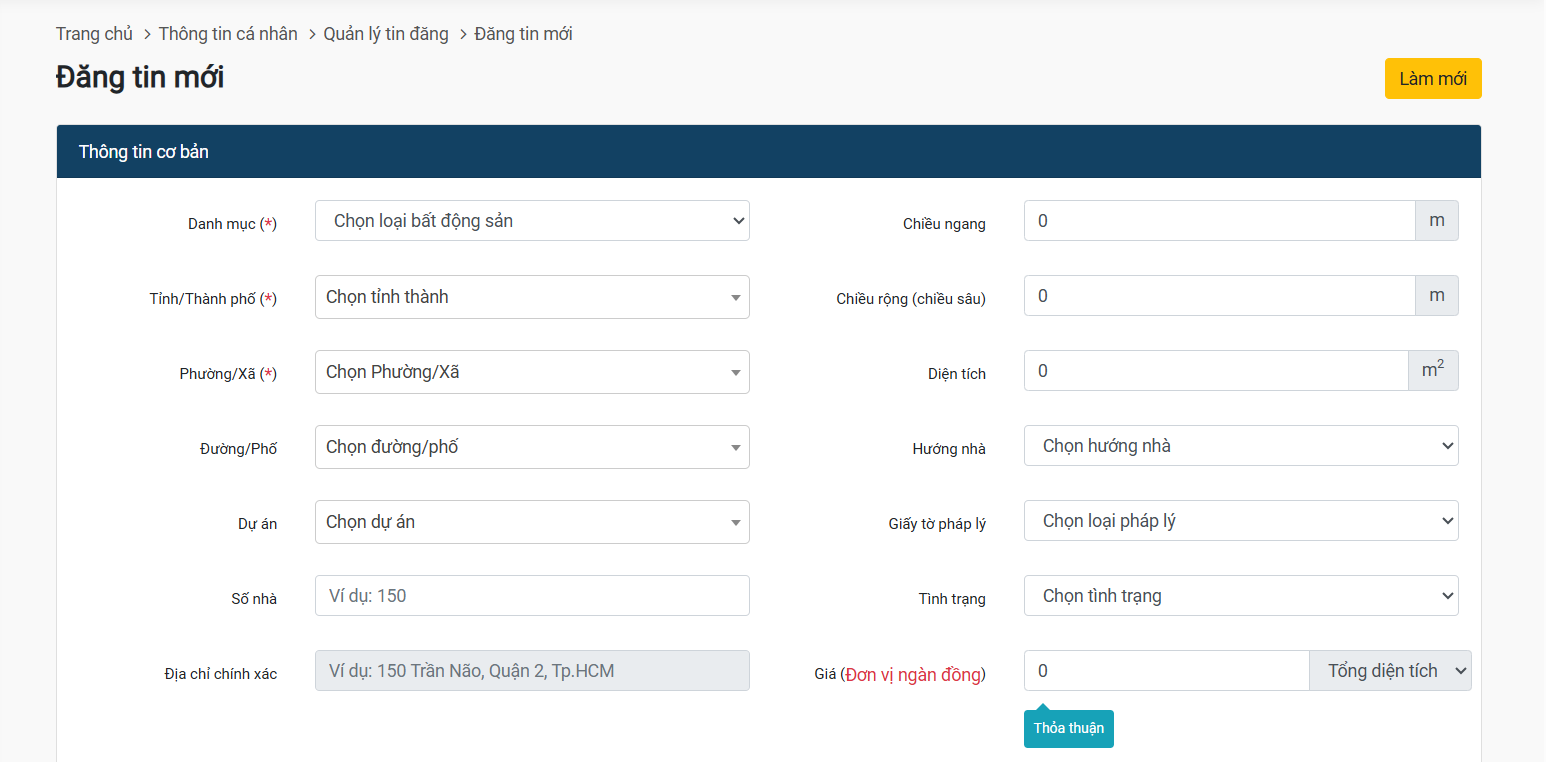Expand the Chọn đường/phố dropdown

point(531,447)
